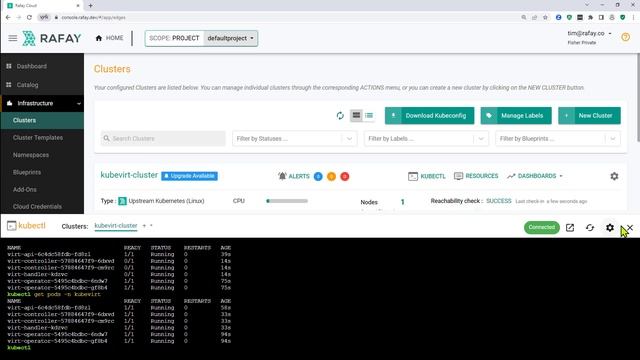Open Catalog in the sidebar
The width and height of the screenshot is (640, 360).
27,85
